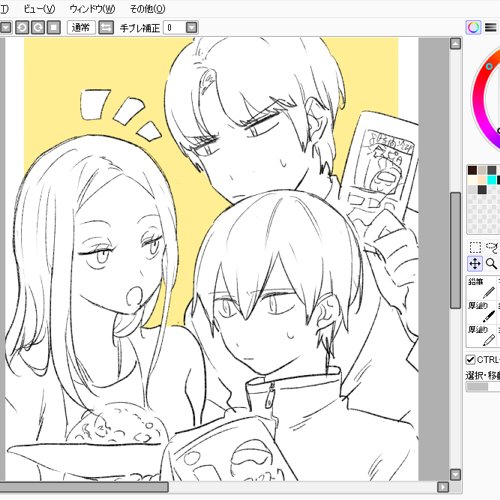Select the Move tool
500x500 pixels.
475,264
